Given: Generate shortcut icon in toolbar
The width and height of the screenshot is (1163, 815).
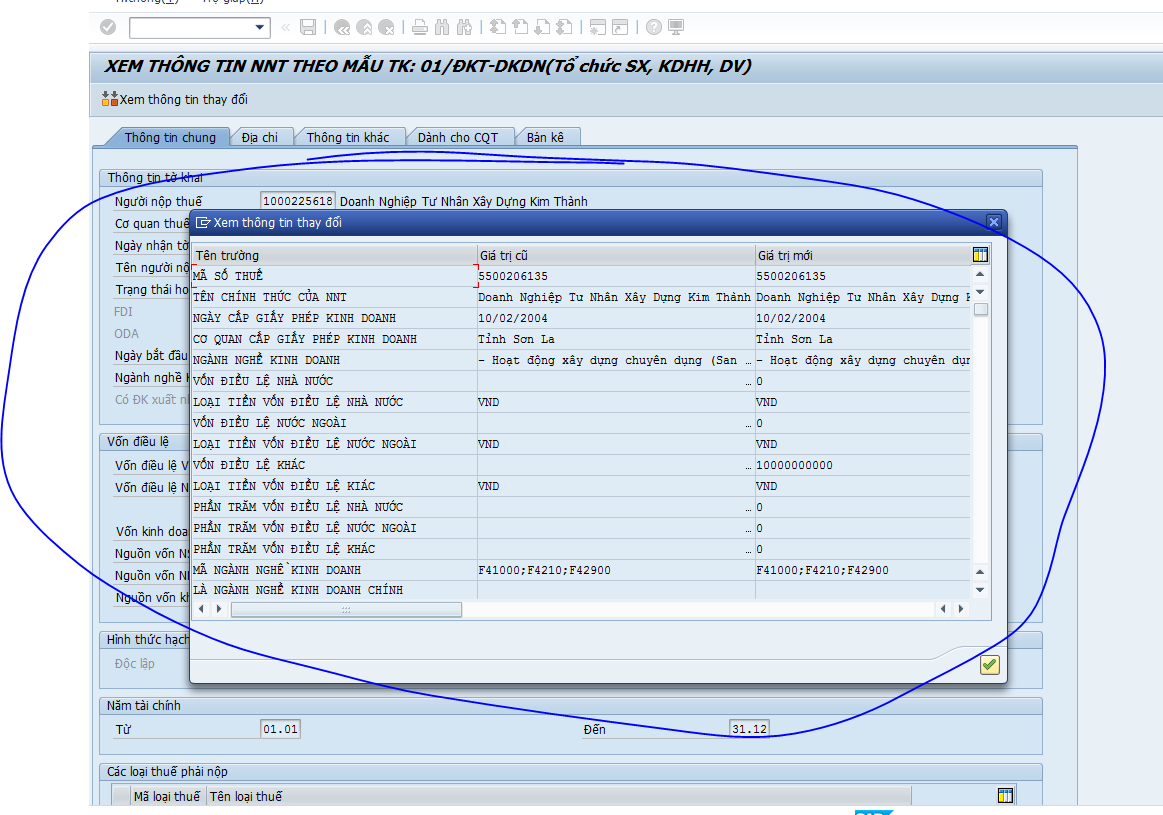Looking at the screenshot, I should 620,27.
